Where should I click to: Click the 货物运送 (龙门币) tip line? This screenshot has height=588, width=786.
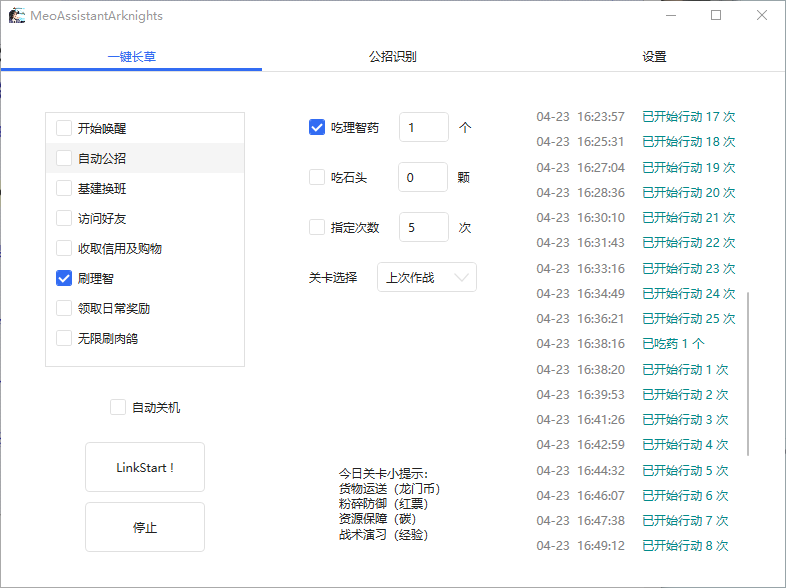(x=389, y=489)
